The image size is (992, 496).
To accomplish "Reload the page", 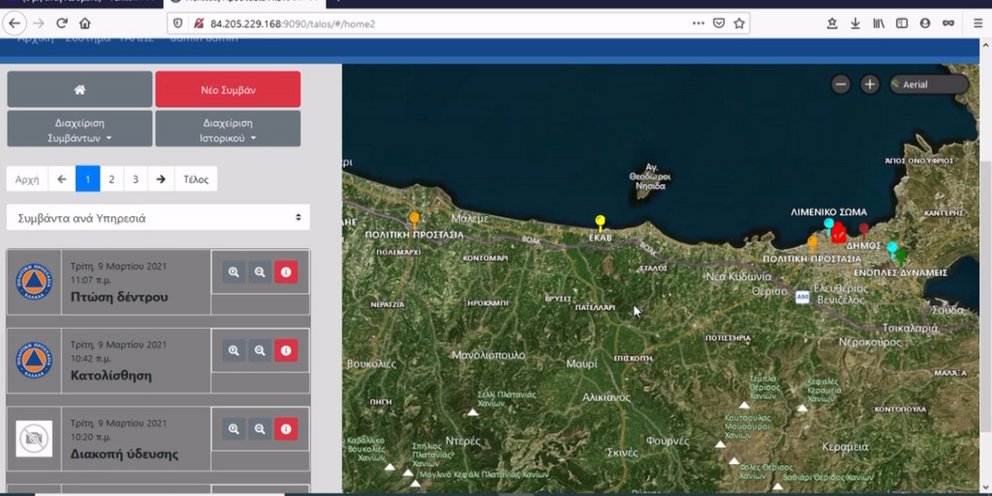I will (x=61, y=23).
